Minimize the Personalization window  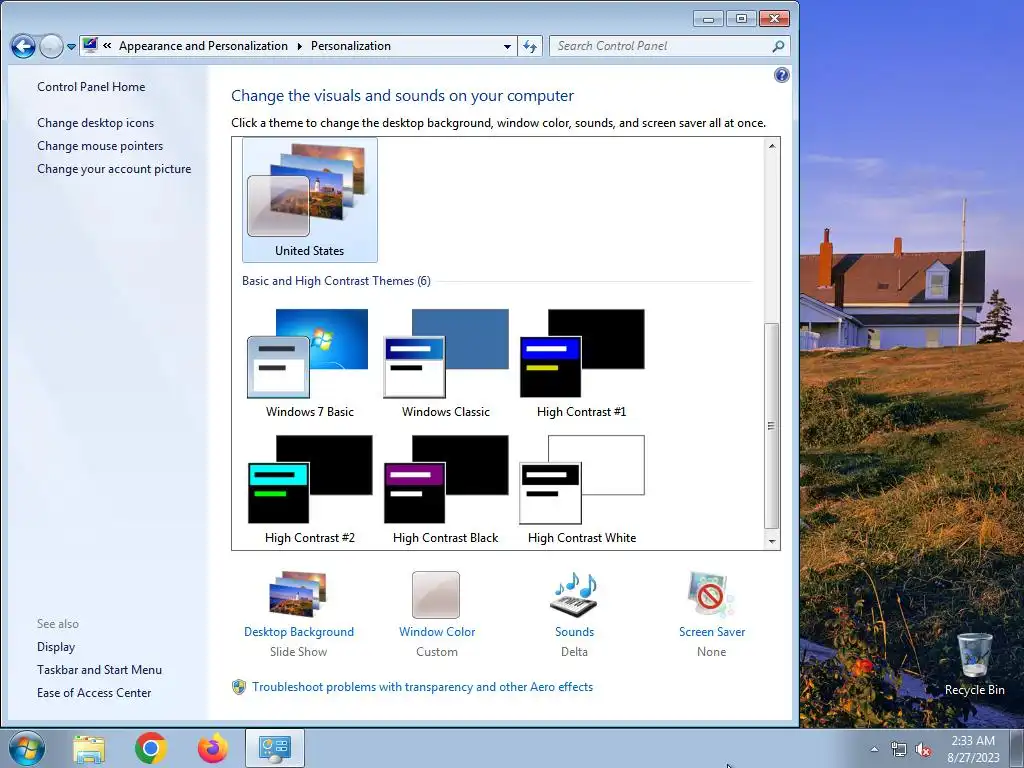(709, 18)
